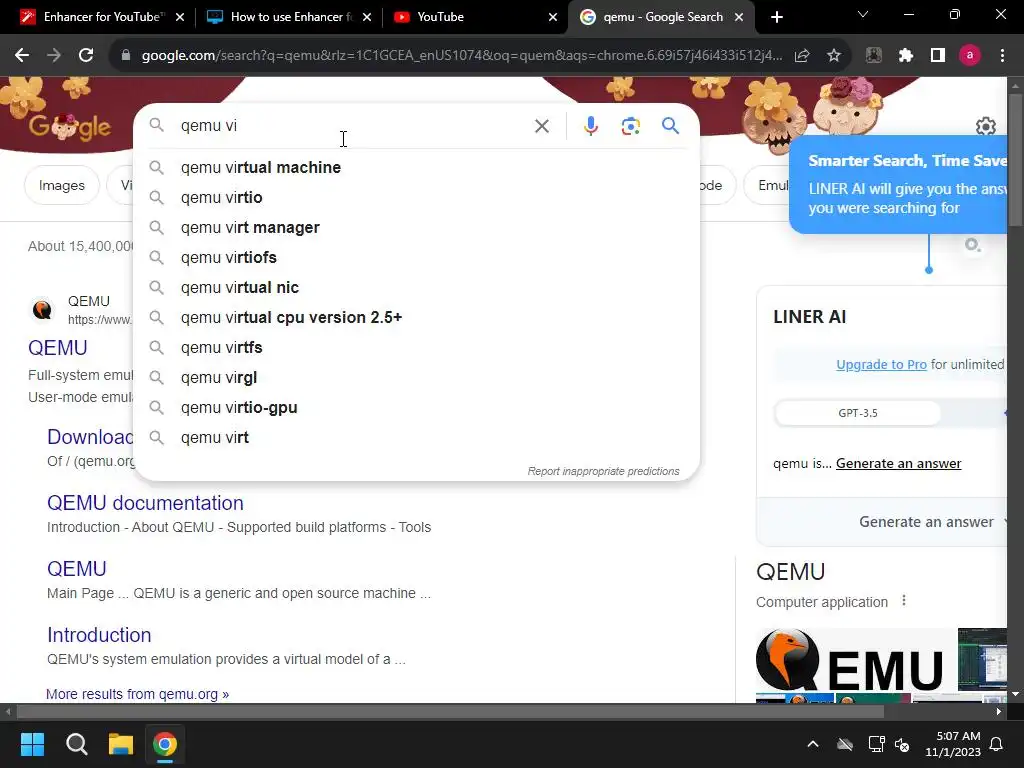Open a new browser tab
Screen dimensions: 1024x768
coord(776,17)
